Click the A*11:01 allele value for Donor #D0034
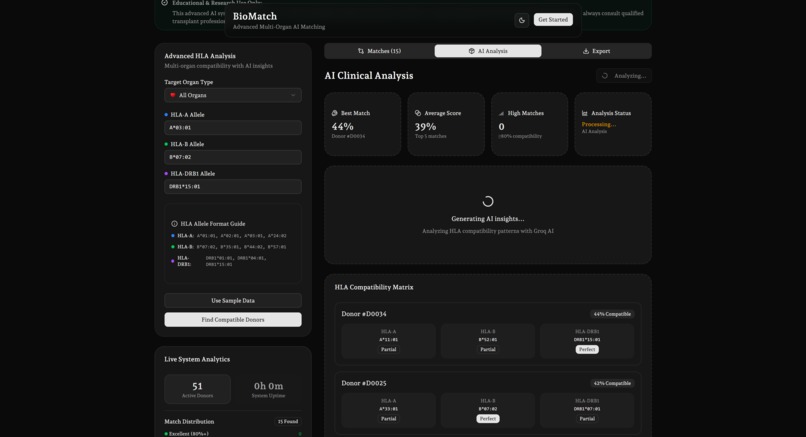The width and height of the screenshot is (806, 437). coord(389,340)
